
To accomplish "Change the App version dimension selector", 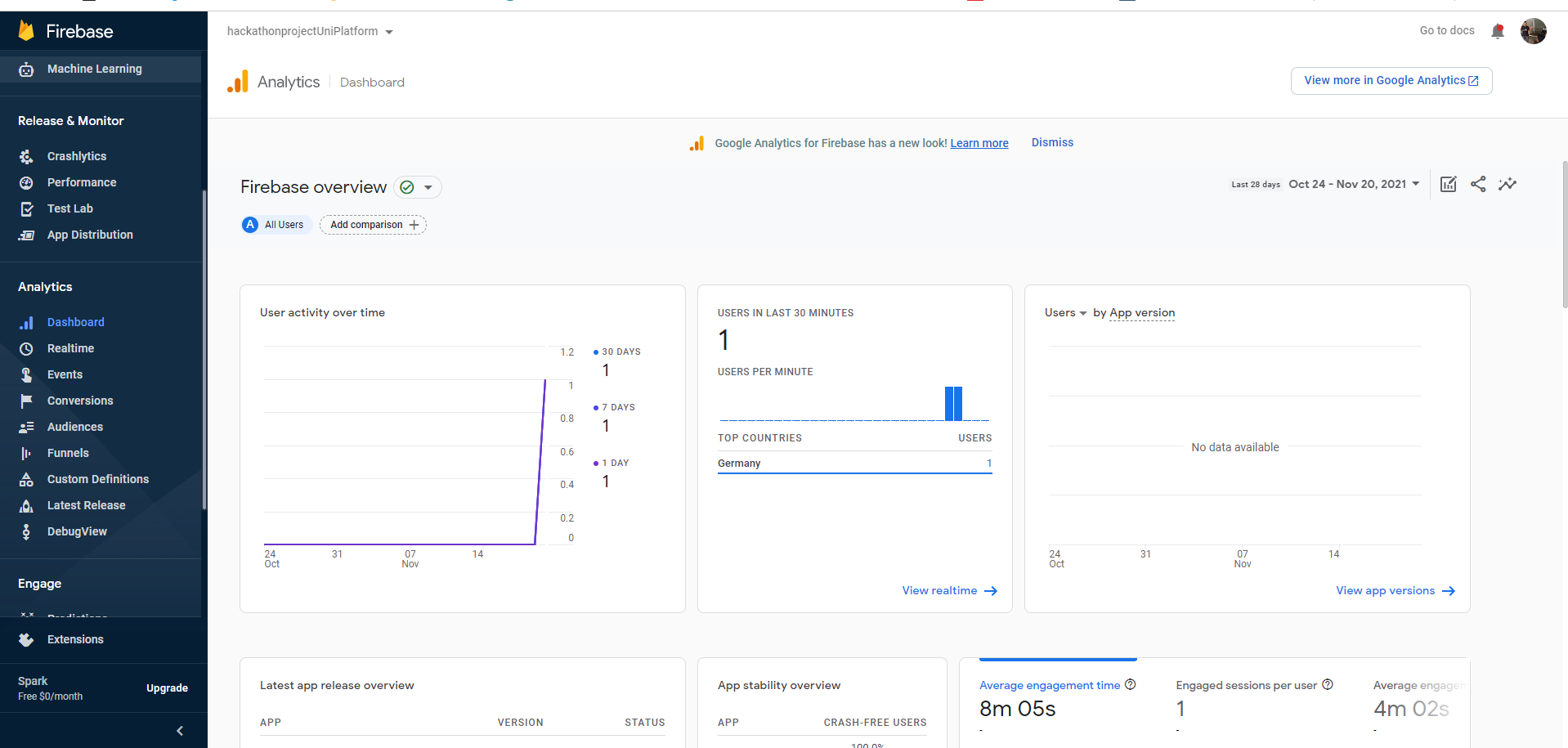I will (x=1141, y=312).
